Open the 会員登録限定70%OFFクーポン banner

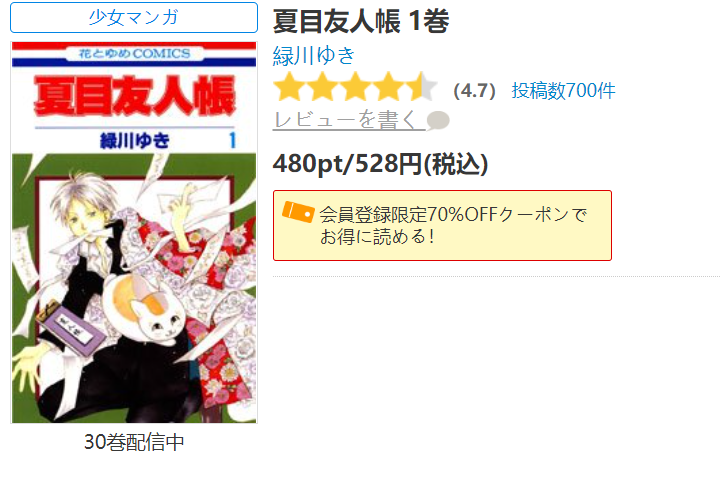[x=442, y=225]
